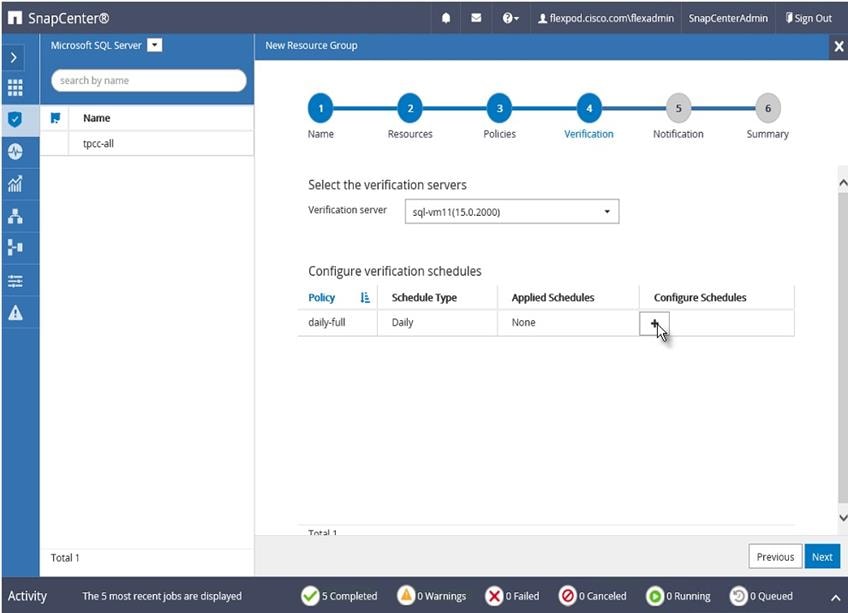
Task: Click the Configure Schedules column header
Action: click(x=700, y=298)
